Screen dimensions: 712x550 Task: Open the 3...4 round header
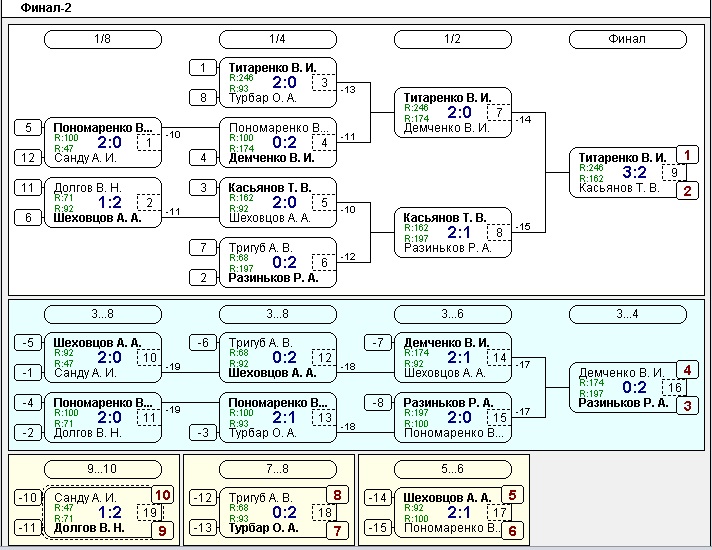pos(628,314)
